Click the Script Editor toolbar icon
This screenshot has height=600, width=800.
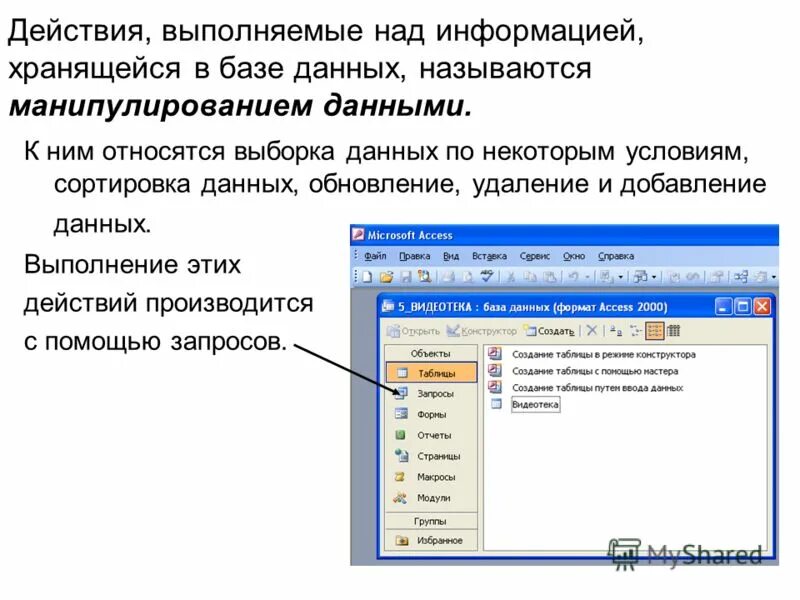pos(692,277)
